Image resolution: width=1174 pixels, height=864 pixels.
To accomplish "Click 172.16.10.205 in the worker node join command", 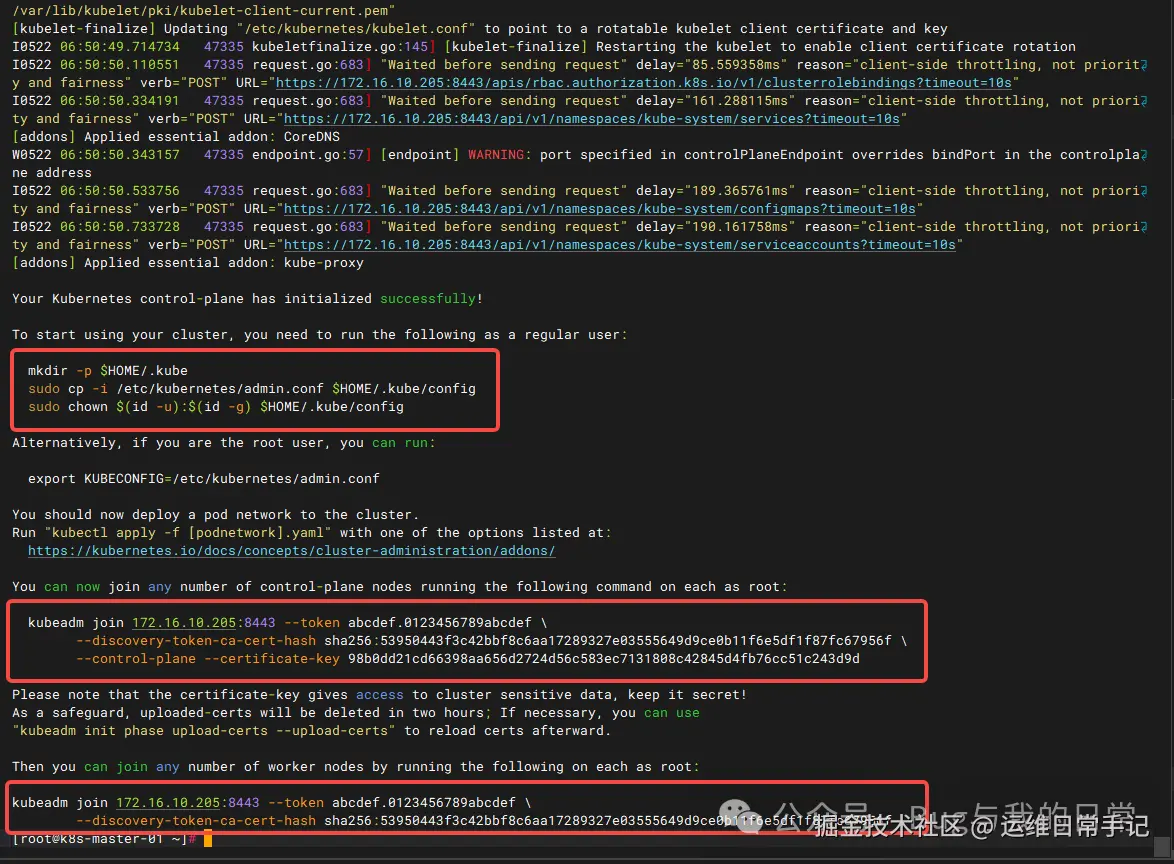I will click(x=168, y=803).
